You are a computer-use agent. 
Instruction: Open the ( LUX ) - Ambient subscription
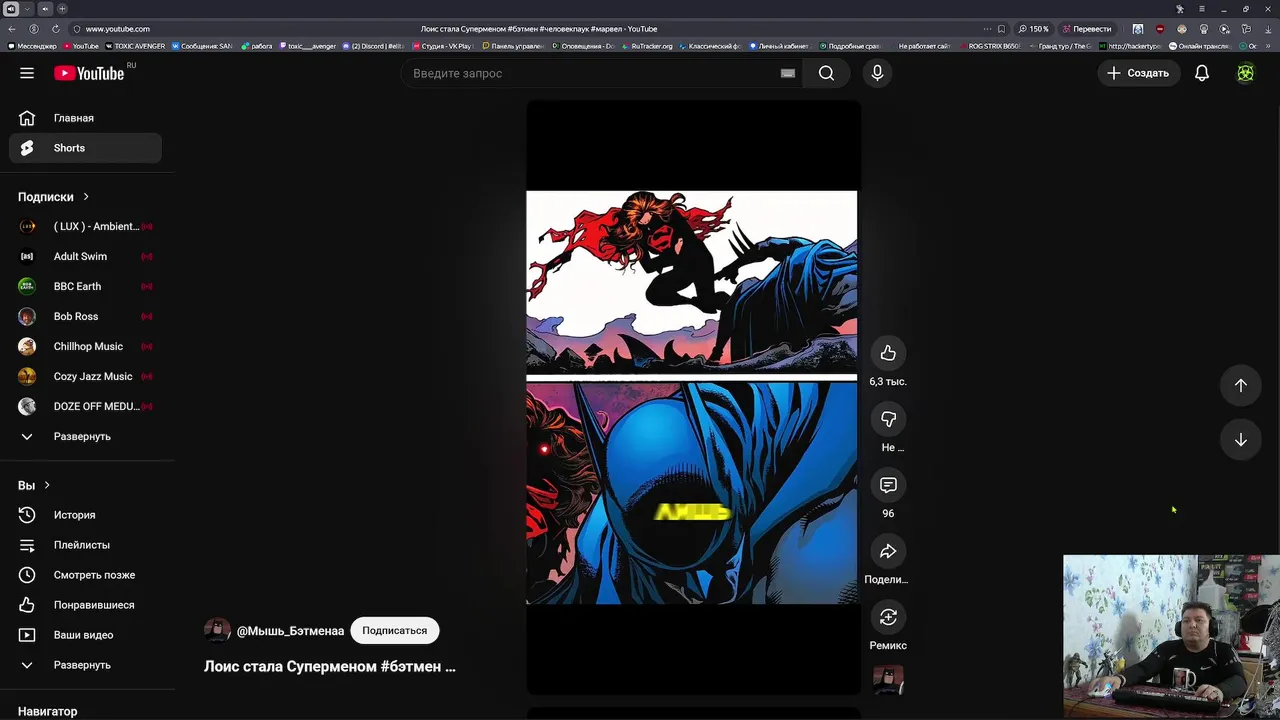86,226
